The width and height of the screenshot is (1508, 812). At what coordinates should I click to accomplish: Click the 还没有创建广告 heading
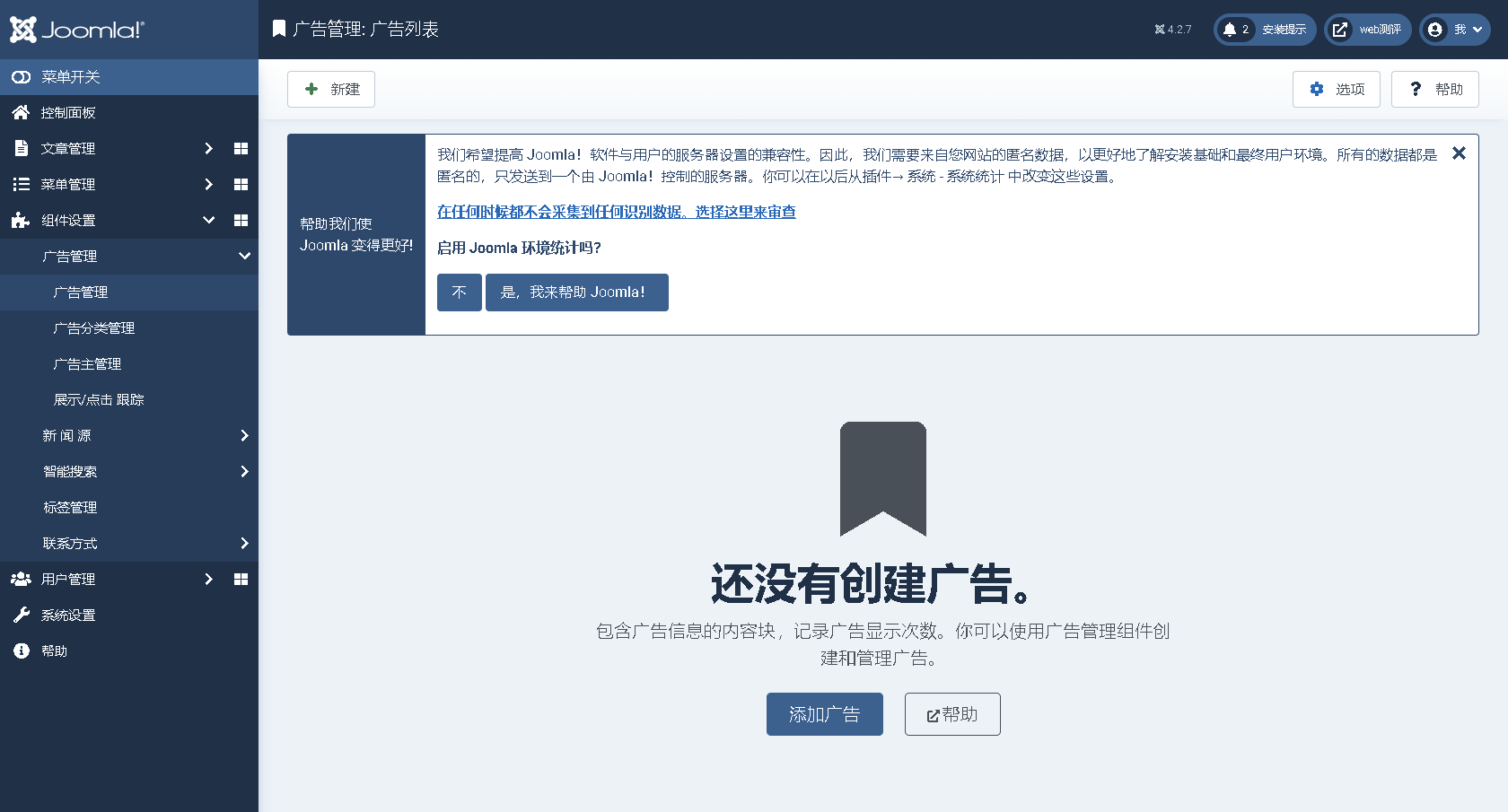(x=872, y=584)
